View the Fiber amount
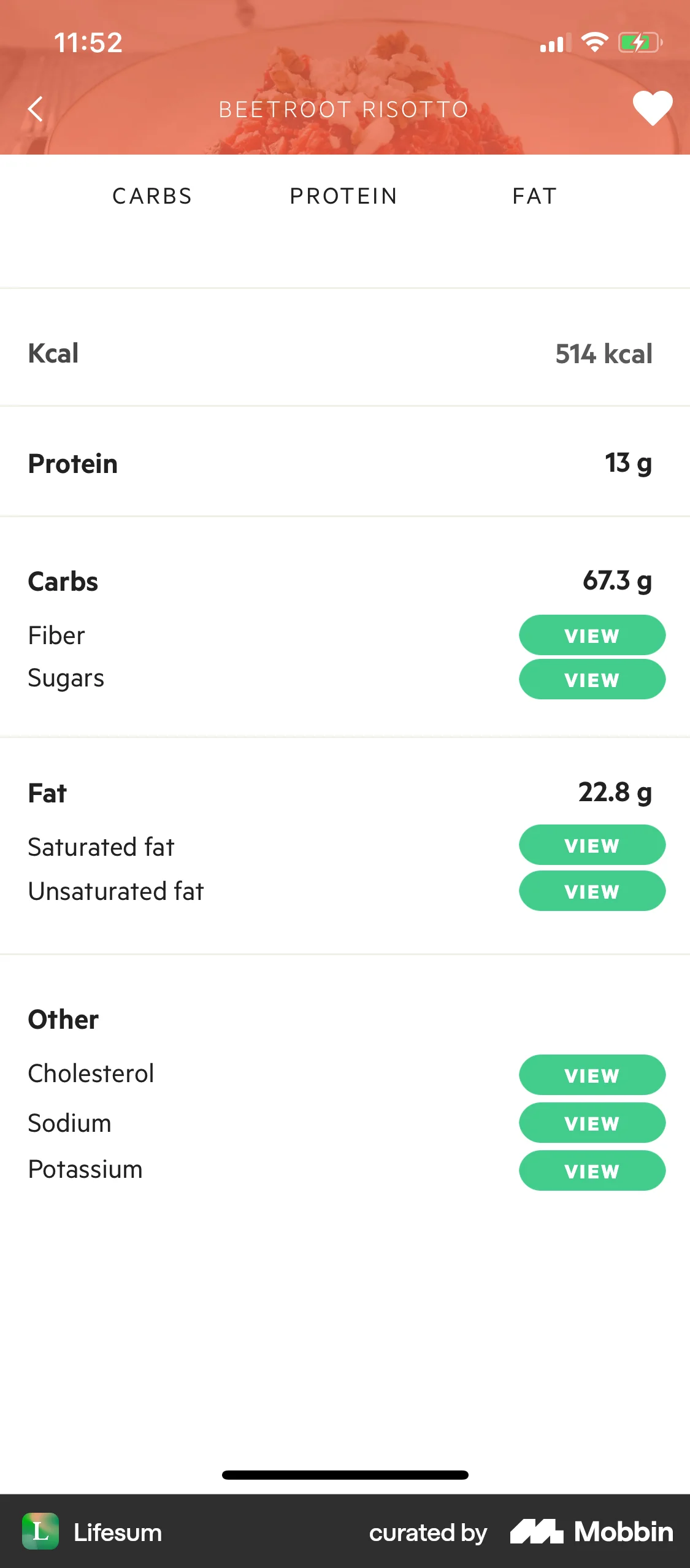The width and height of the screenshot is (690, 1568). tap(592, 636)
